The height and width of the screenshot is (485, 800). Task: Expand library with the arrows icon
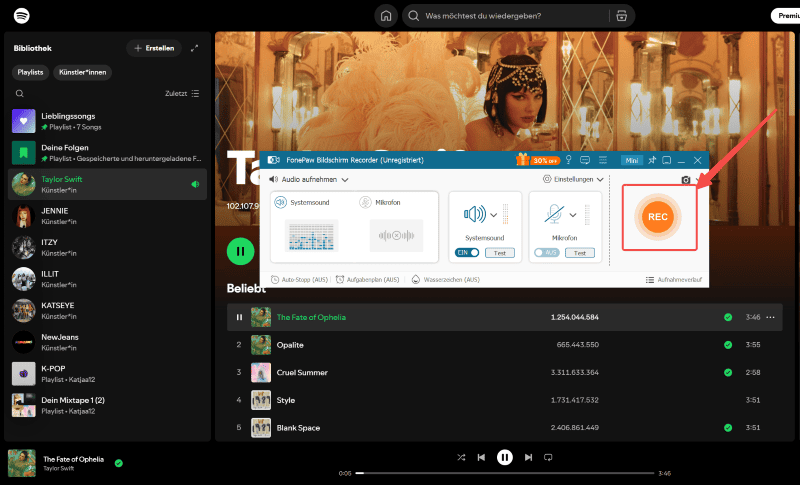click(x=194, y=48)
